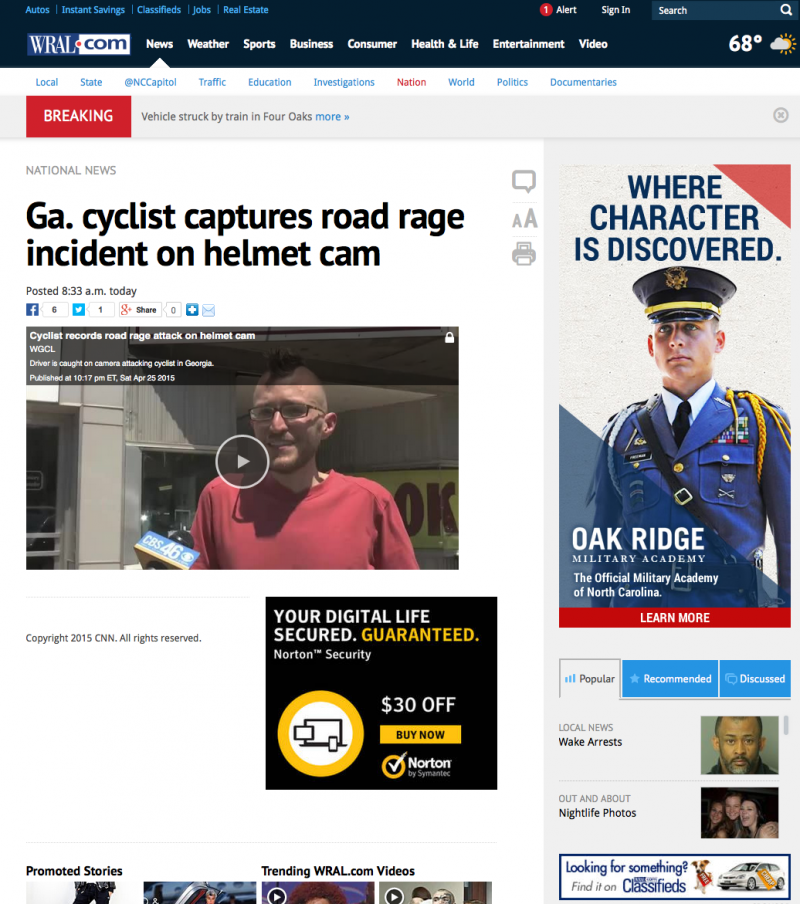
Task: Play the road rage video
Action: pyautogui.click(x=241, y=461)
